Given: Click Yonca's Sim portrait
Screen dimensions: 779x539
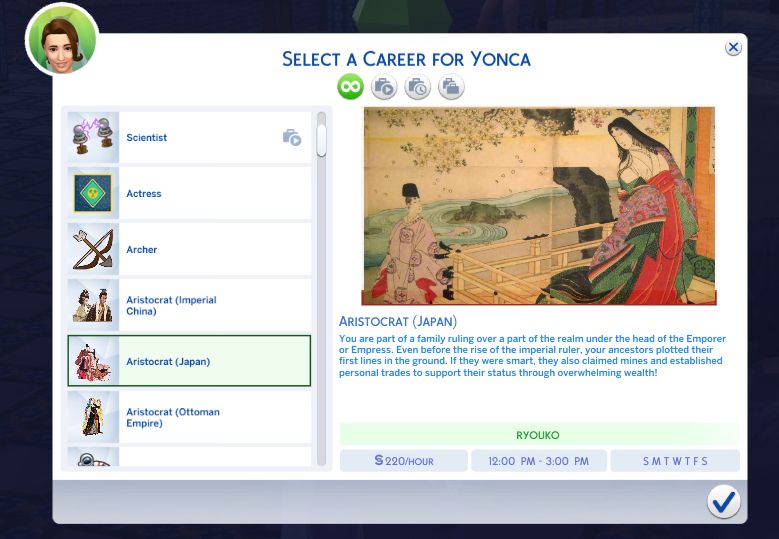Looking at the screenshot, I should 62,42.
